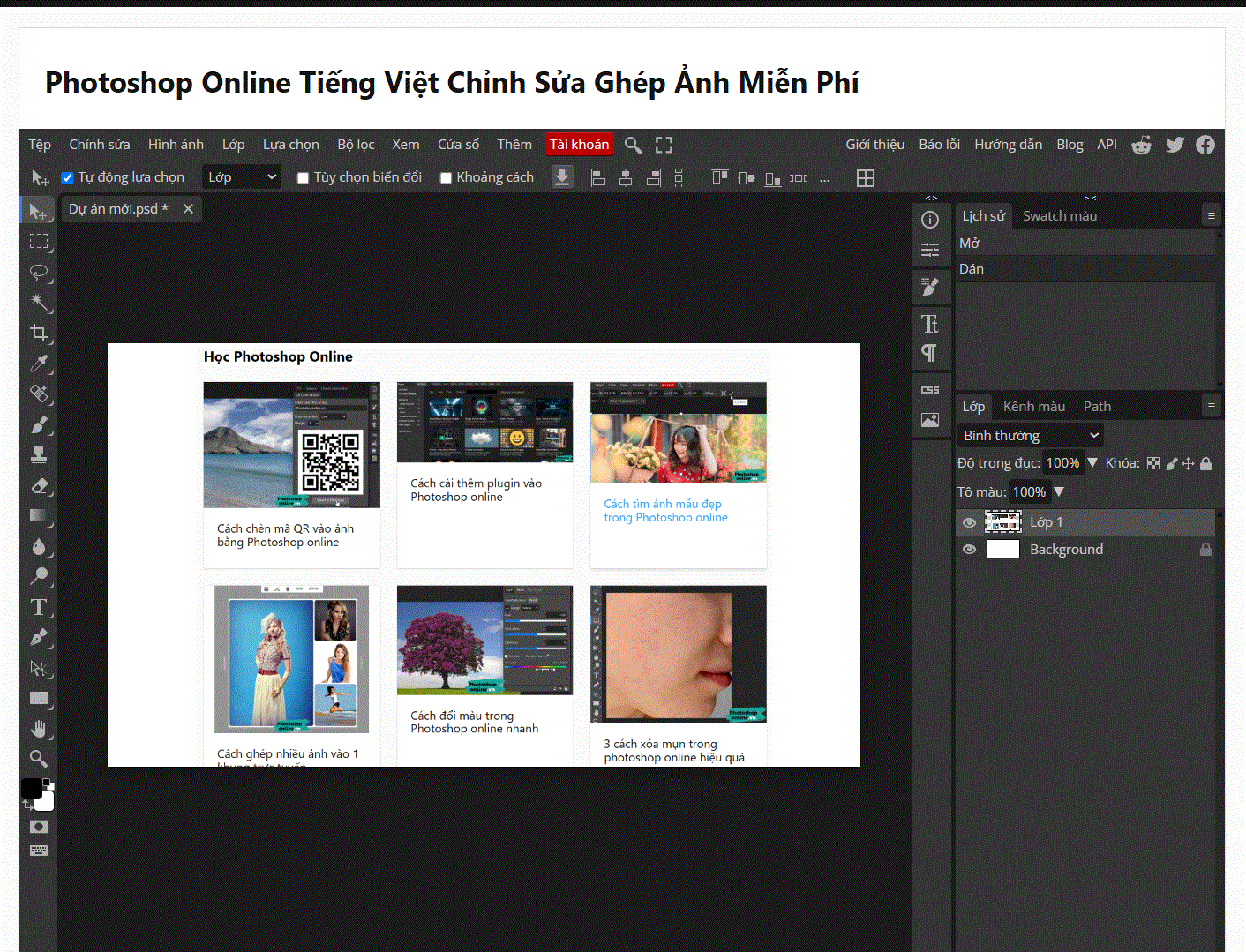Open the Lớp auto-select dropdown

(x=242, y=177)
